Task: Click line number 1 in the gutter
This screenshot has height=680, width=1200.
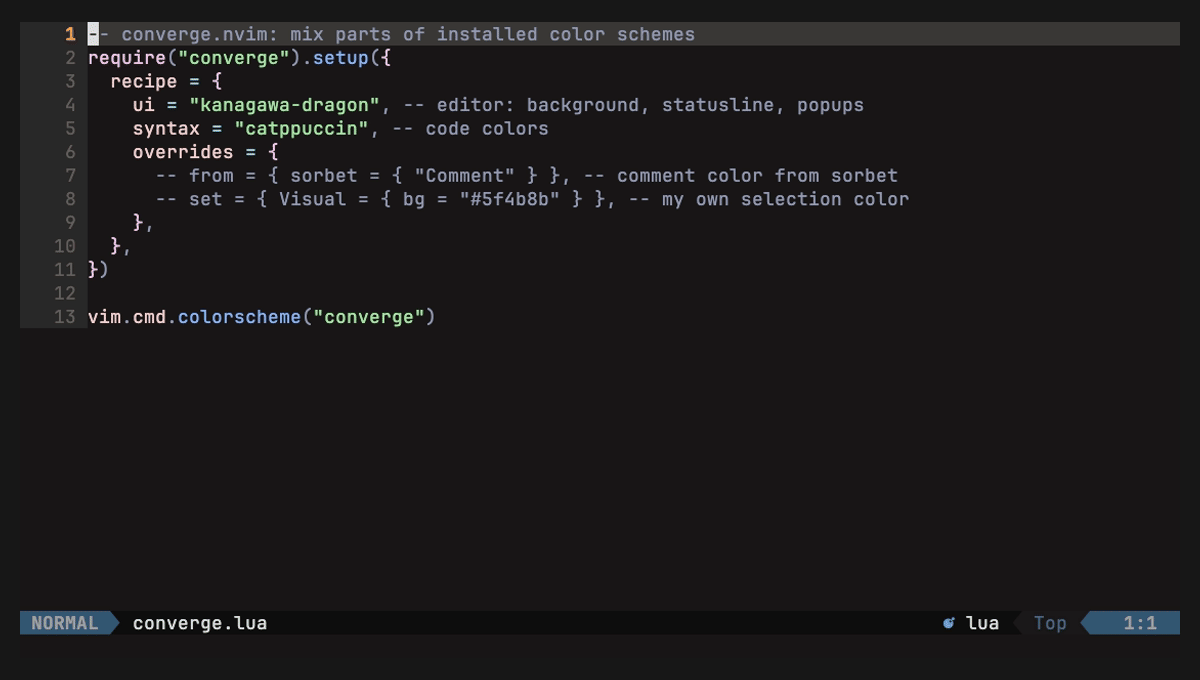Action: (x=70, y=34)
